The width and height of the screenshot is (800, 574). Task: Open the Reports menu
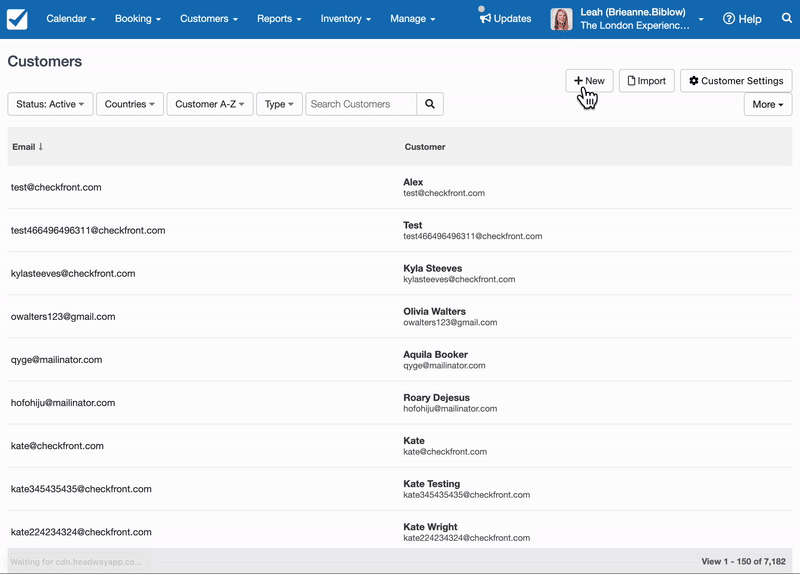(279, 19)
